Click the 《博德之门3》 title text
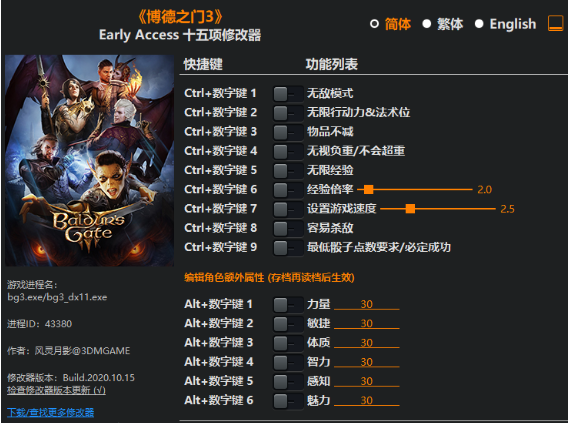 [x=180, y=17]
